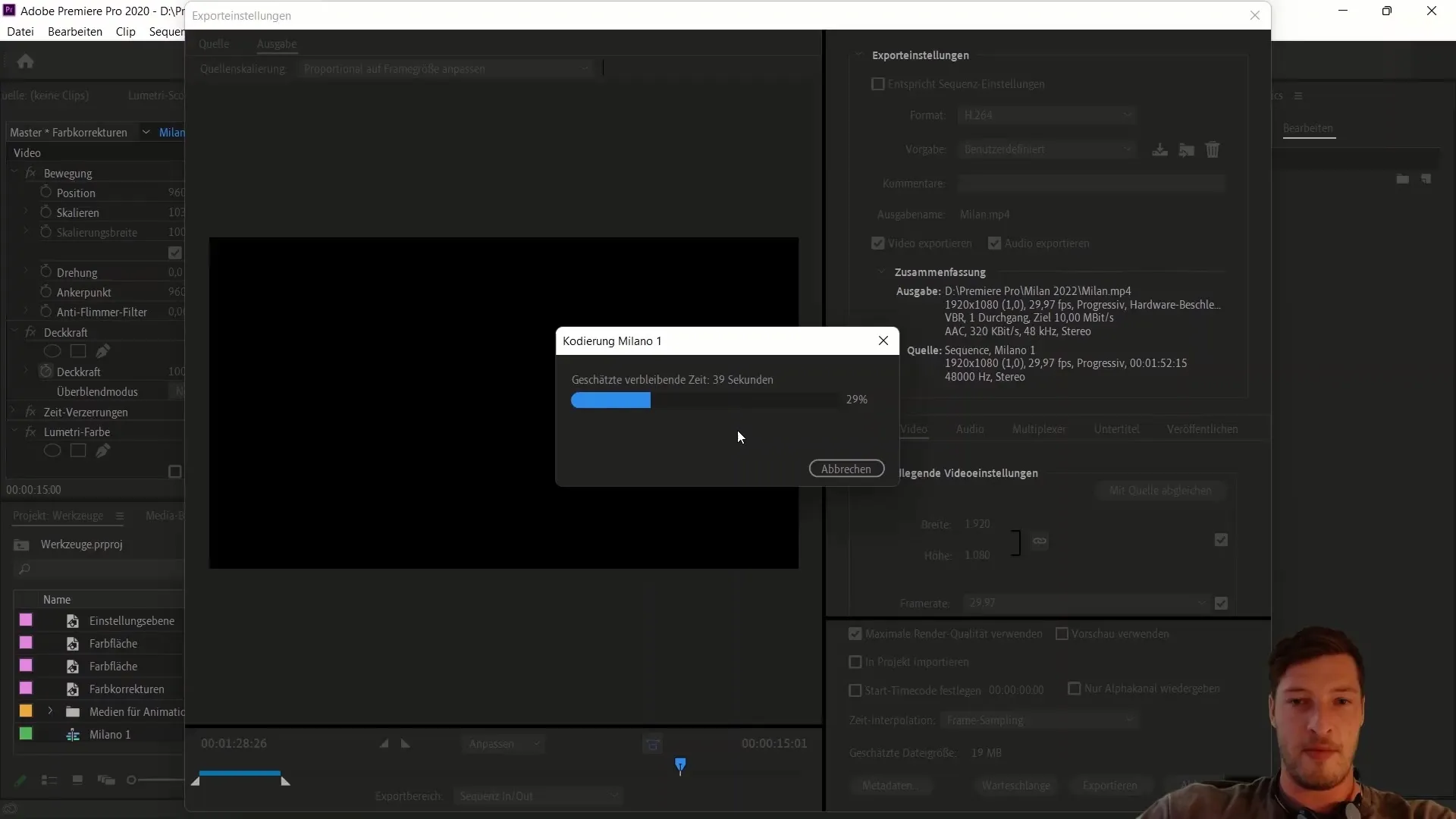Switch to Multiplexer tab
This screenshot has width=1456, height=819.
pyautogui.click(x=1039, y=429)
